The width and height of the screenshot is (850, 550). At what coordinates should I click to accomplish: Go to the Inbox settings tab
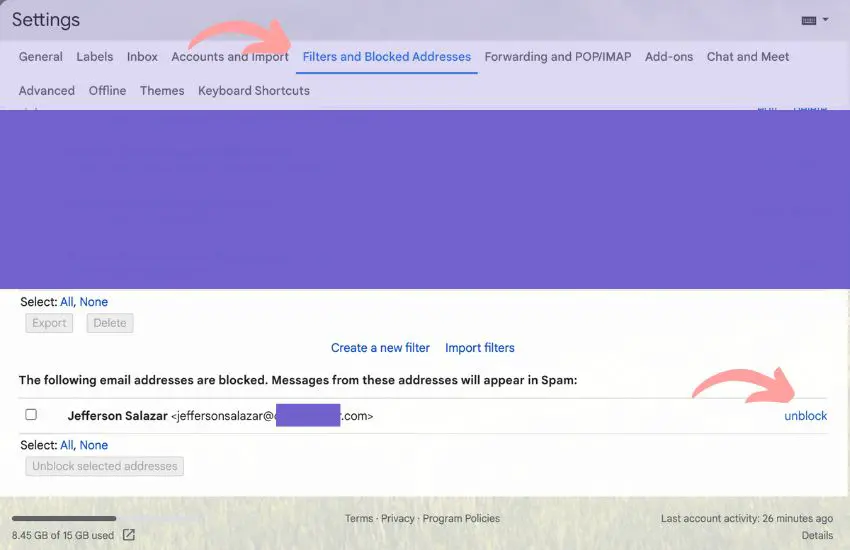coord(142,56)
